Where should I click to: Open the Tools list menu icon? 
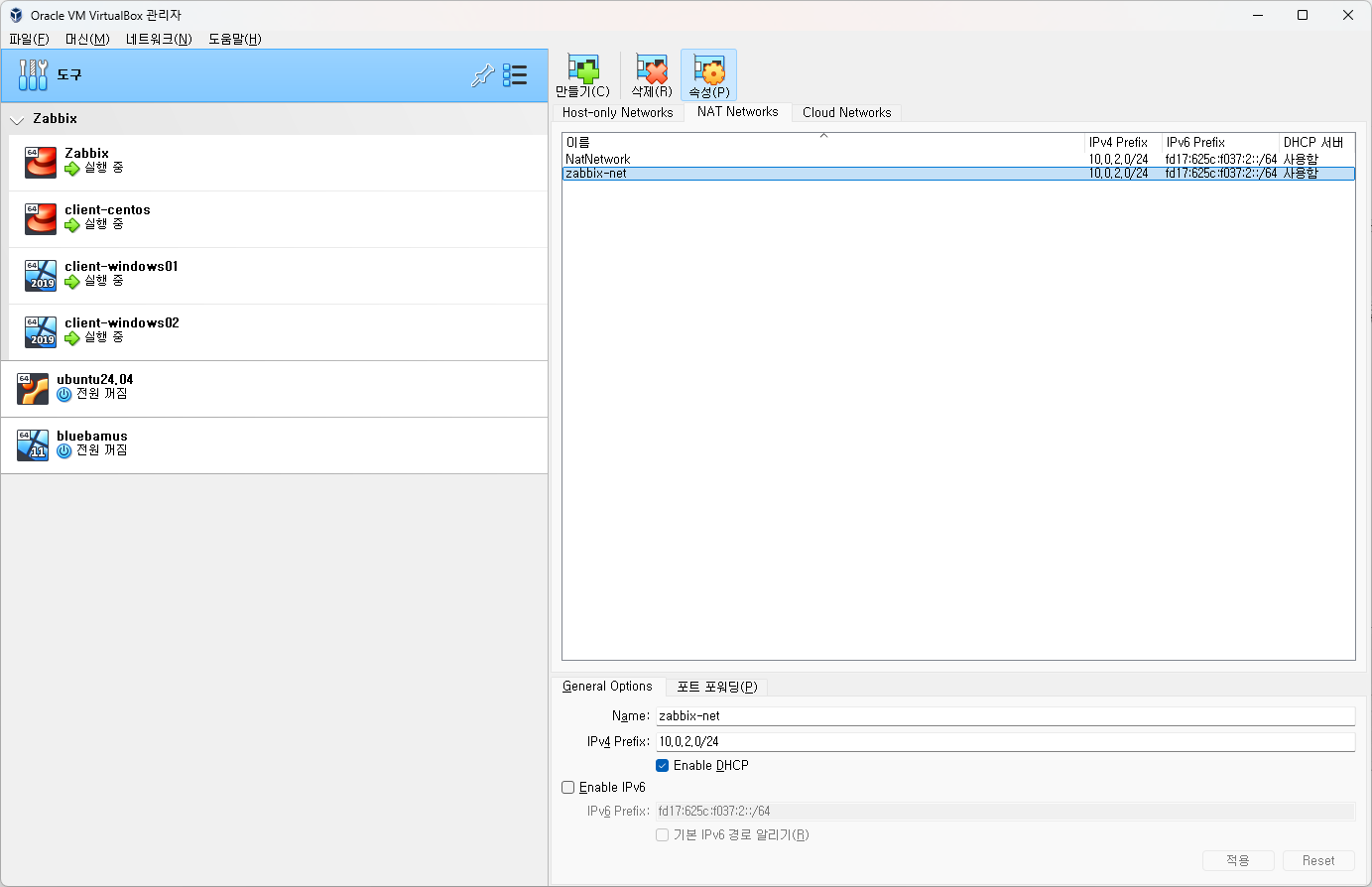click(x=515, y=75)
